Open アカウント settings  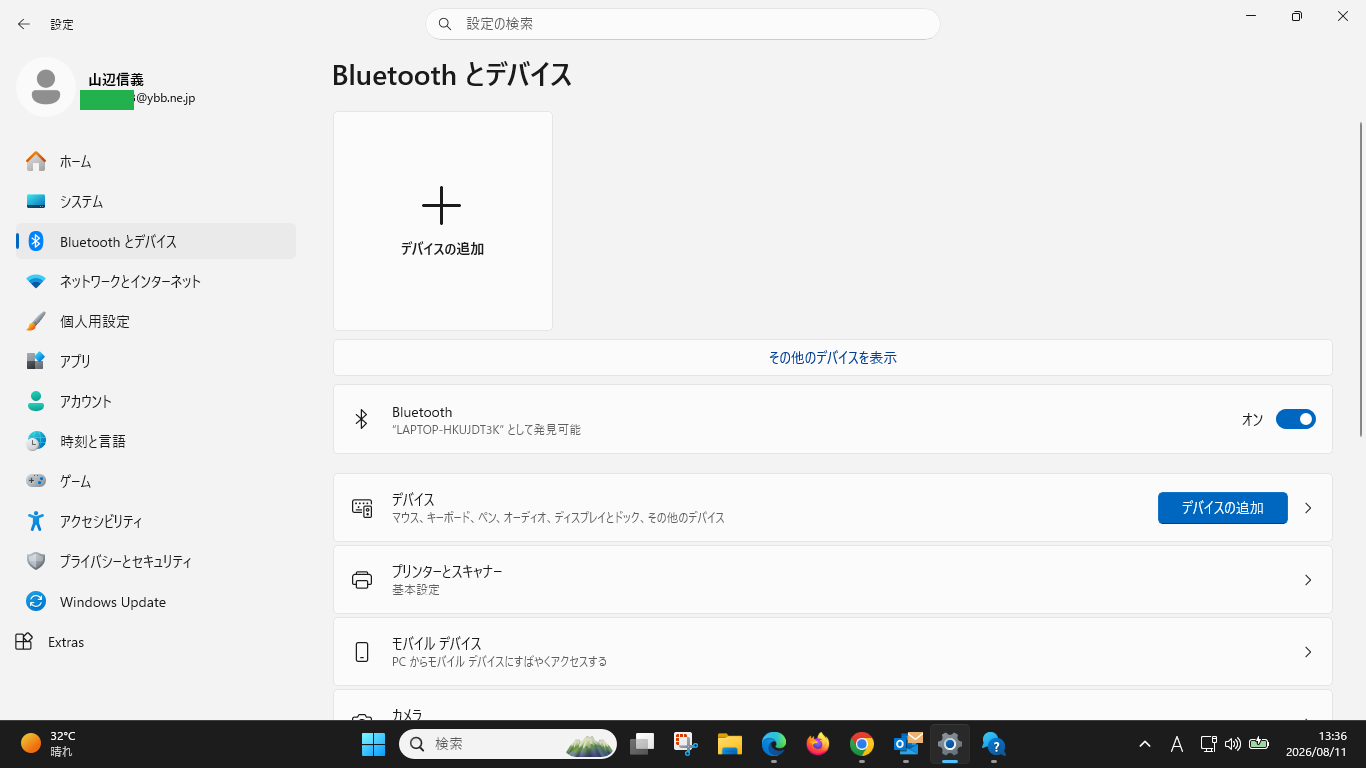tap(156, 401)
